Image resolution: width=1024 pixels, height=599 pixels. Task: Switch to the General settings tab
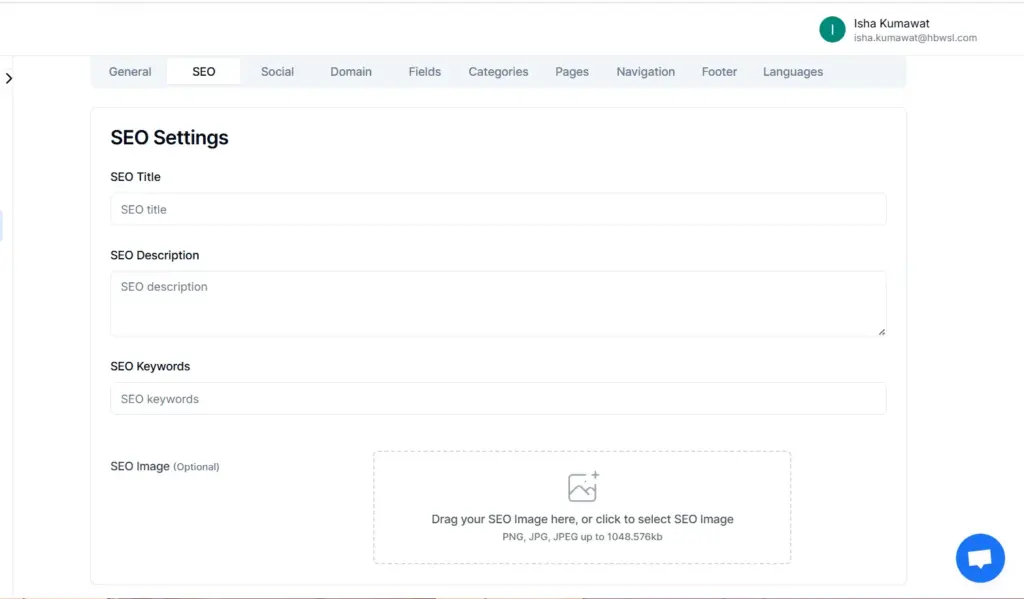[x=130, y=71]
